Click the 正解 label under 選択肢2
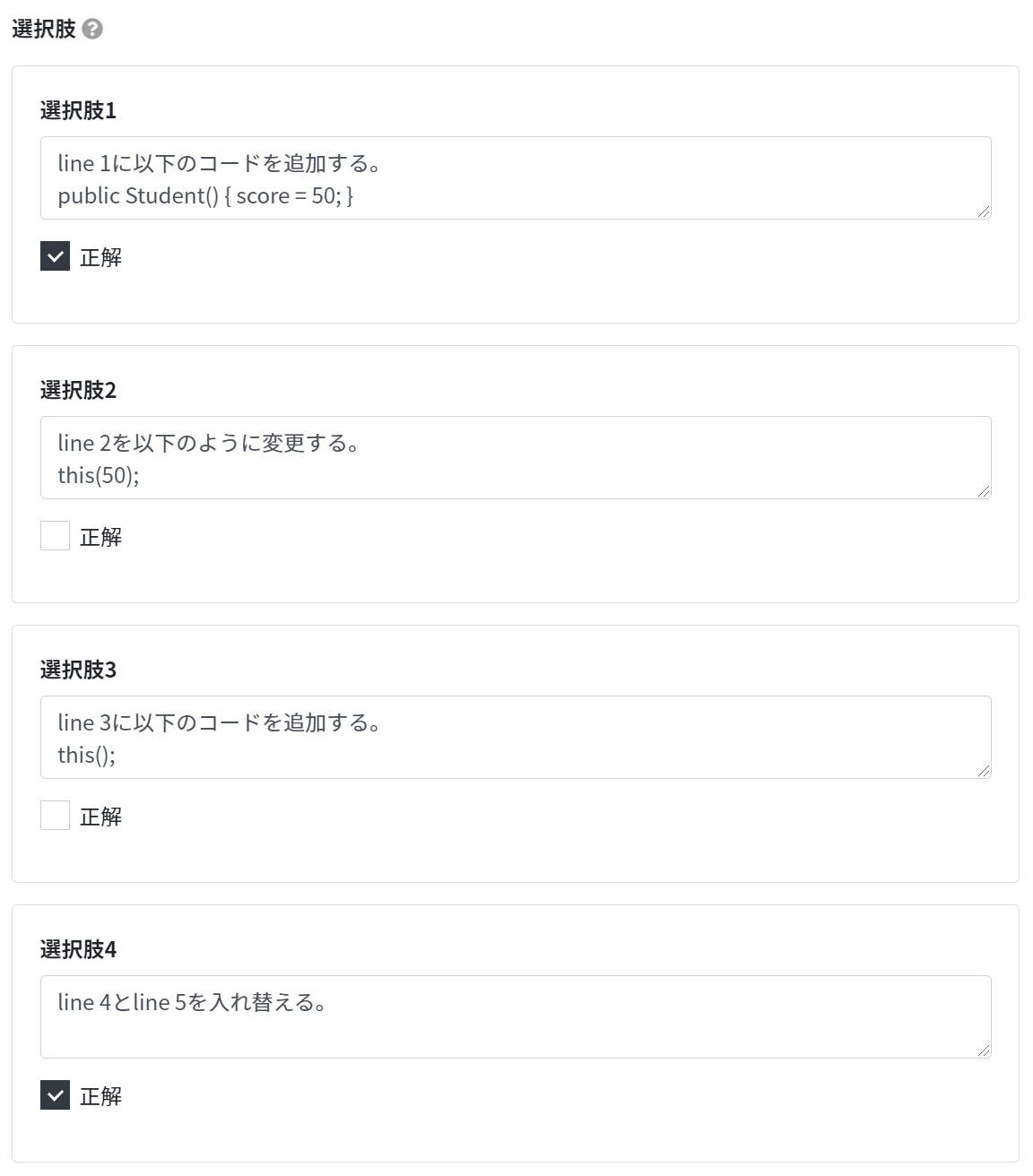 click(100, 537)
